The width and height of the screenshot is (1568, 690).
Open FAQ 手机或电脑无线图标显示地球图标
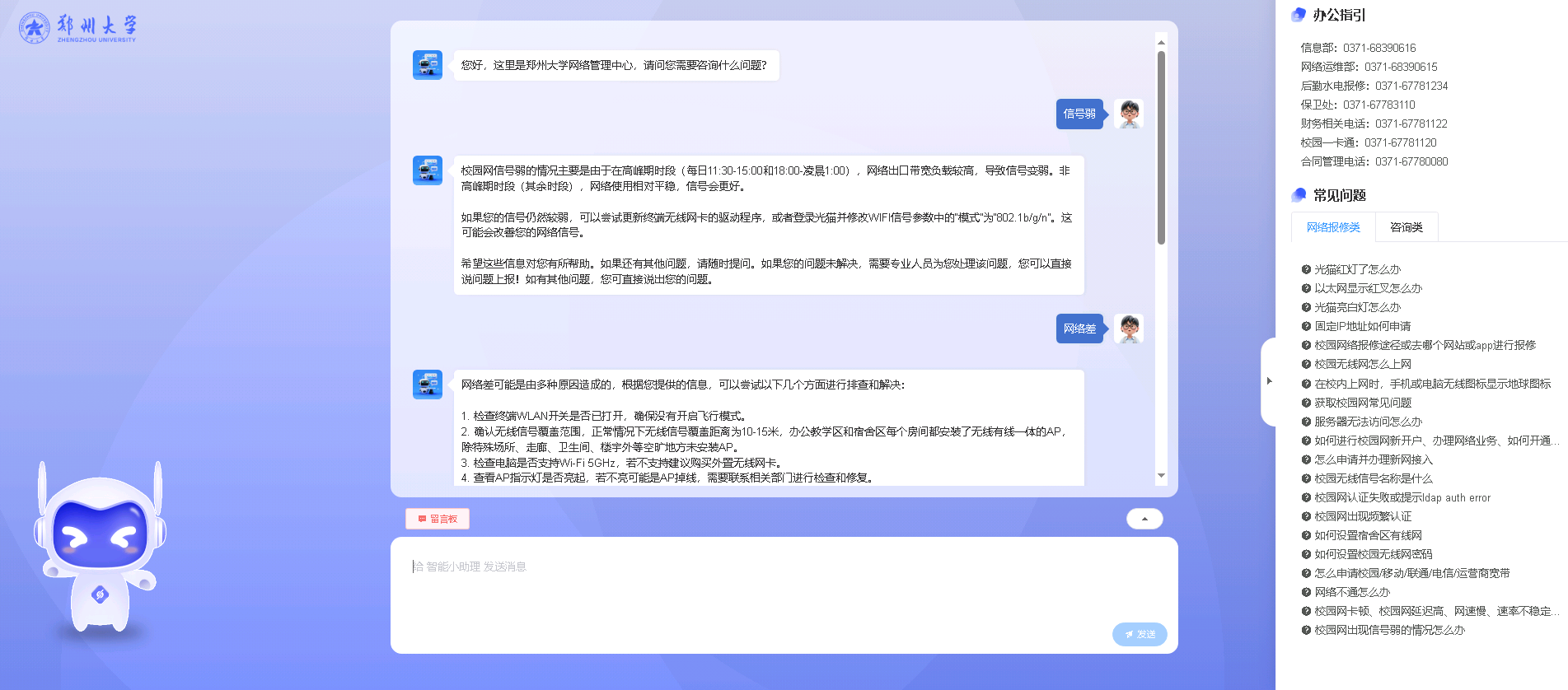pyautogui.click(x=1432, y=384)
